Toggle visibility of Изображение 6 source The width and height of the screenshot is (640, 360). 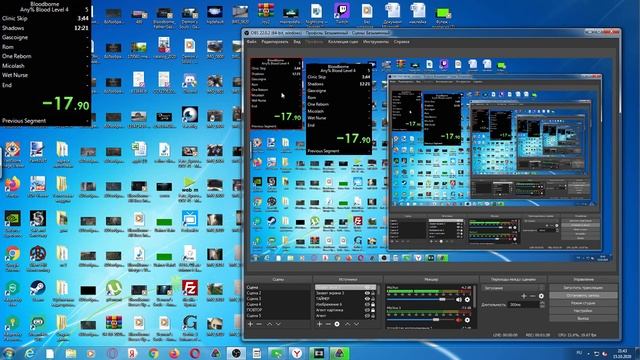click(x=367, y=304)
